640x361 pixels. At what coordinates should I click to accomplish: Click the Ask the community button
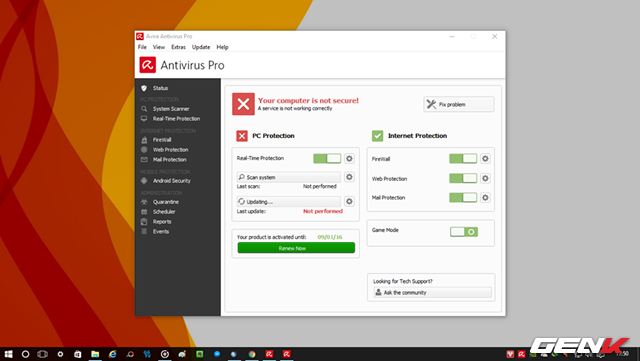(433, 292)
